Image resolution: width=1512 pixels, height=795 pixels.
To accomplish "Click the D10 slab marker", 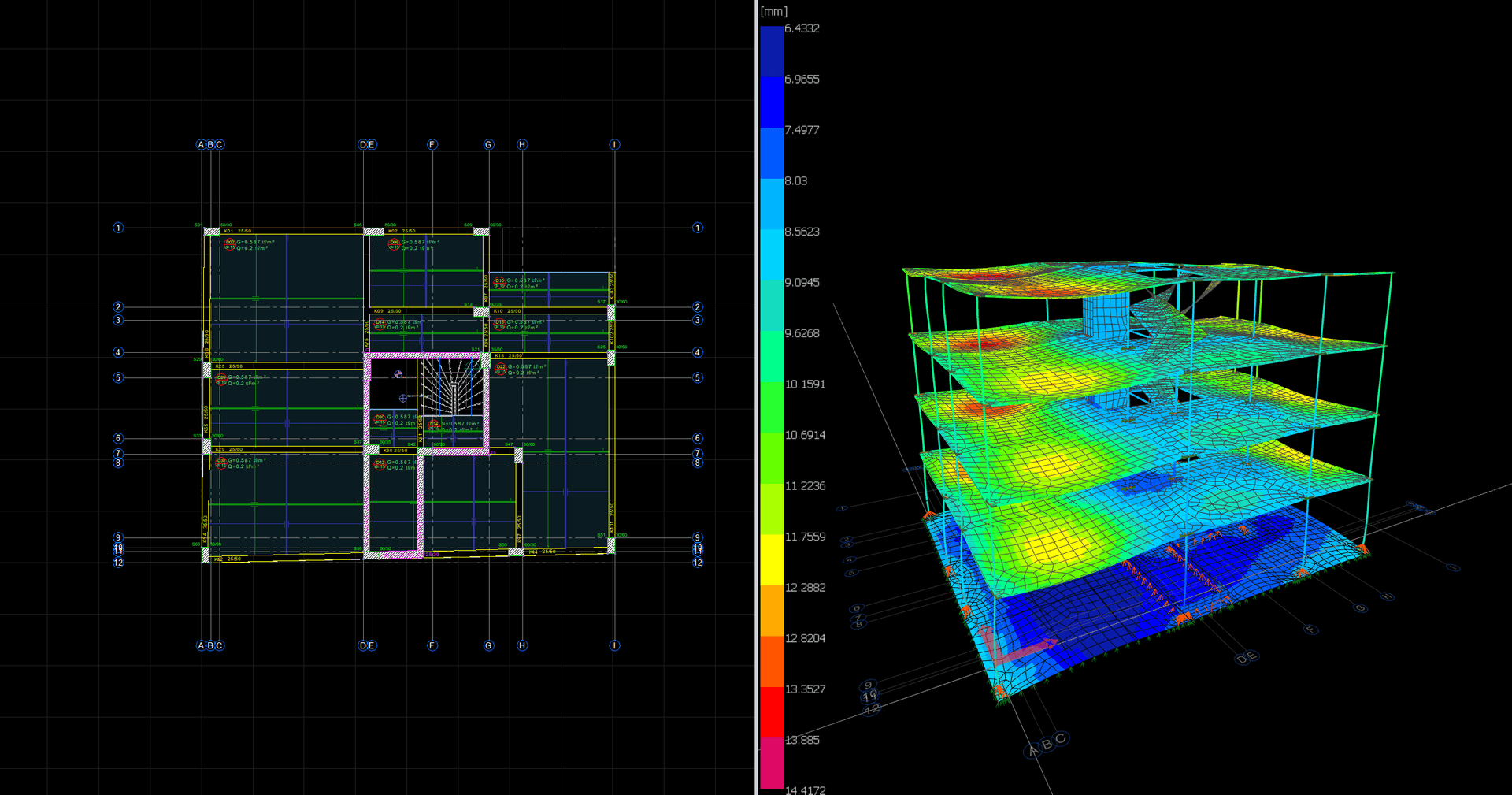I will point(499,282).
